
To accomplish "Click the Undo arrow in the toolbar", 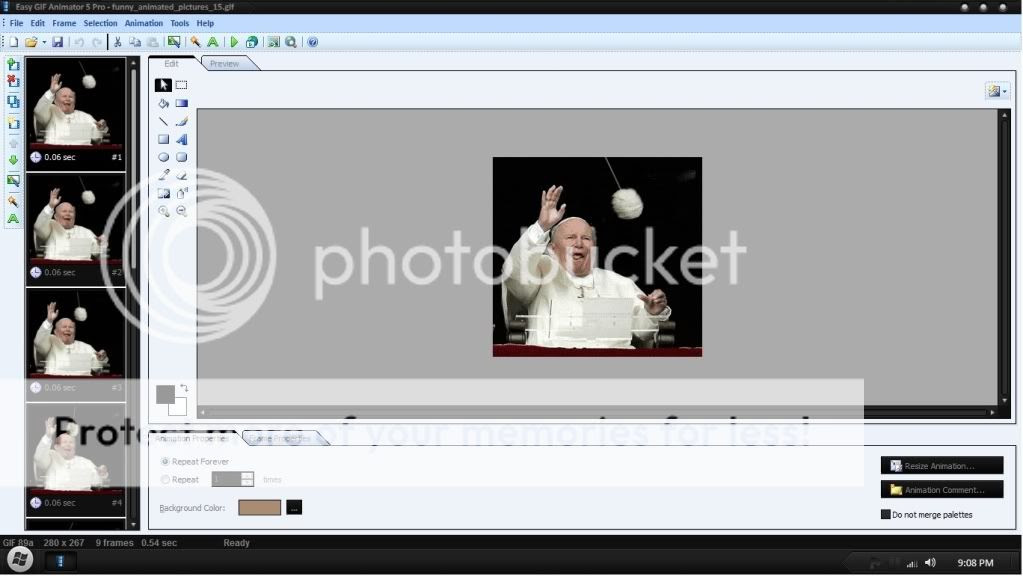I will click(79, 42).
